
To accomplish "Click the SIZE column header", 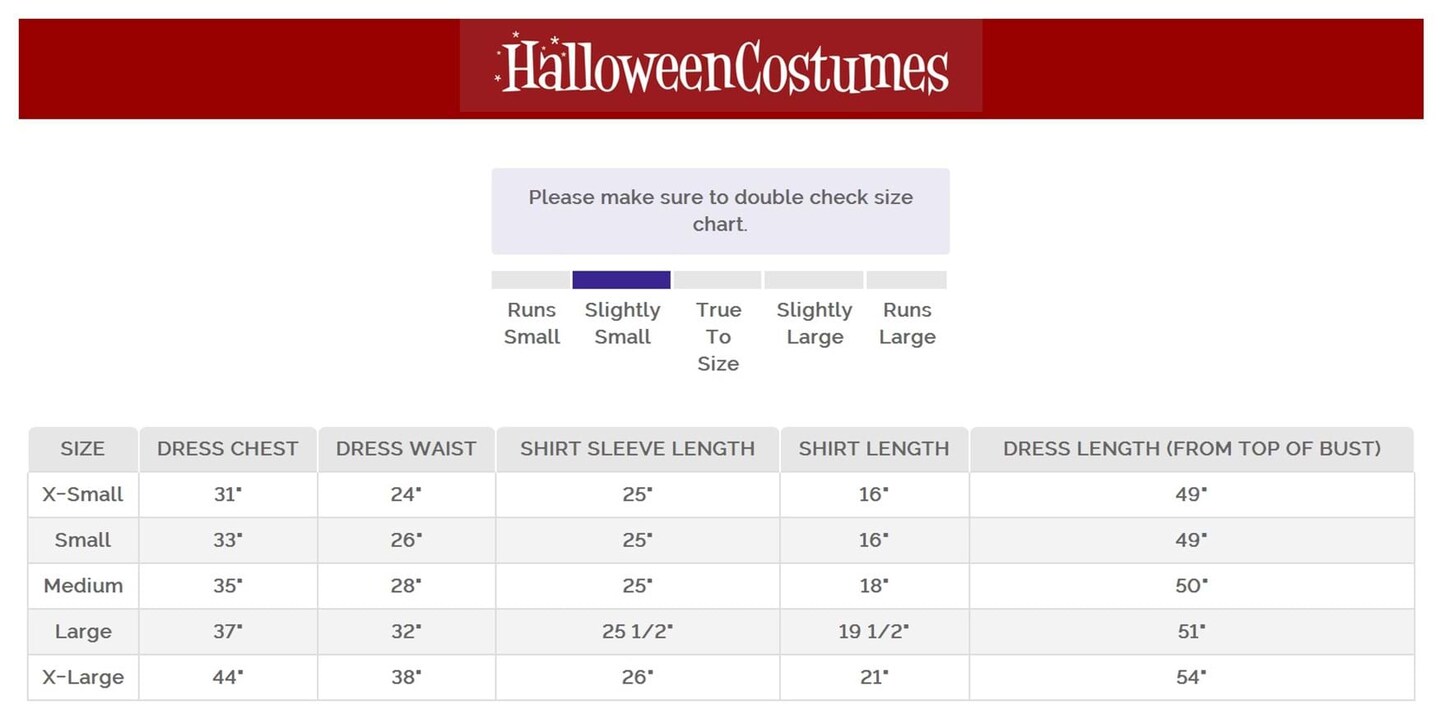I will tap(83, 449).
